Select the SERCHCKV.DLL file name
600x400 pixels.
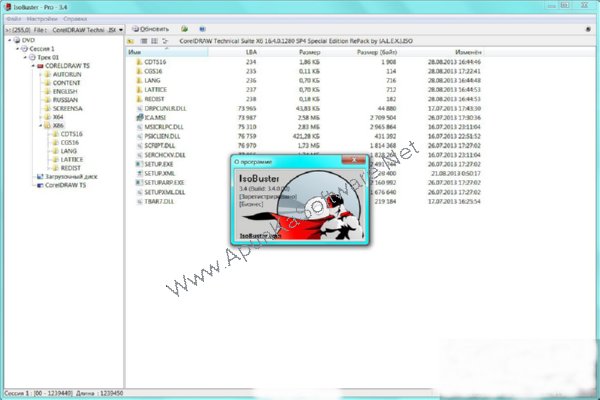point(165,155)
